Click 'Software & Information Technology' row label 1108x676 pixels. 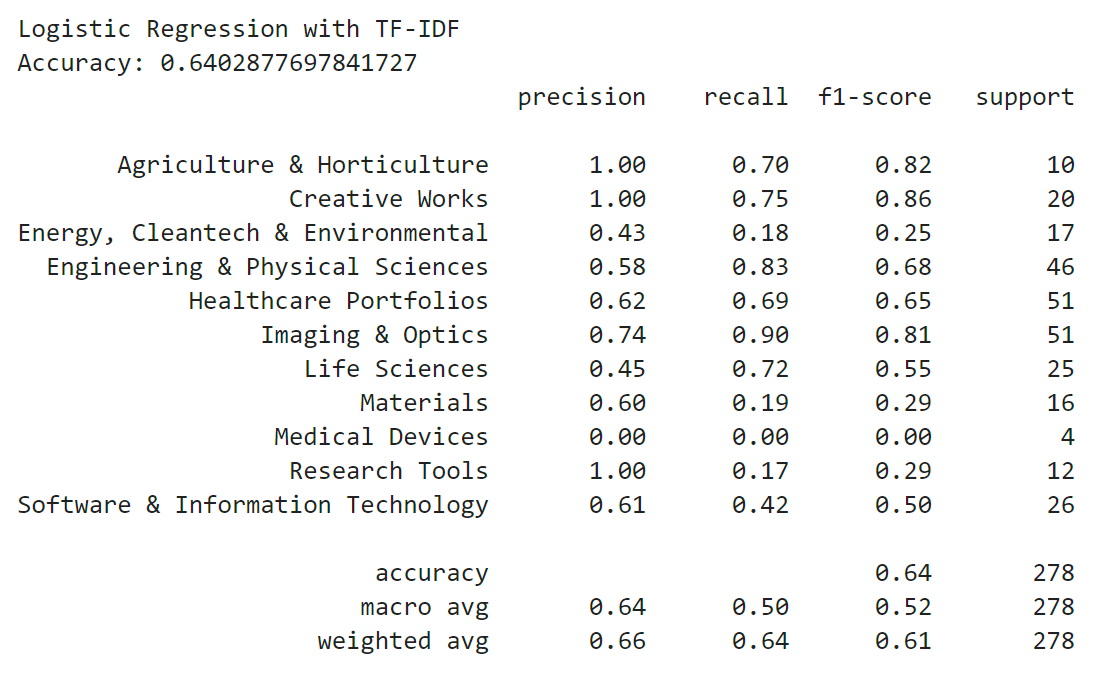tap(253, 505)
